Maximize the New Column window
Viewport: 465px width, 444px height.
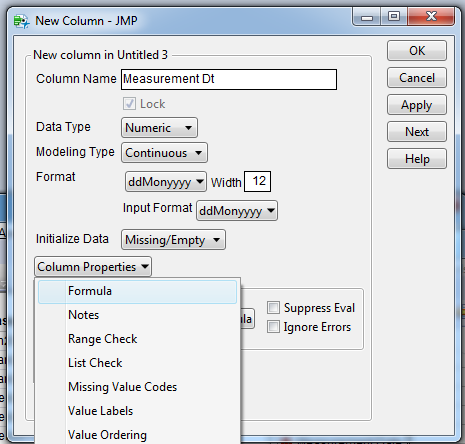[394, 17]
